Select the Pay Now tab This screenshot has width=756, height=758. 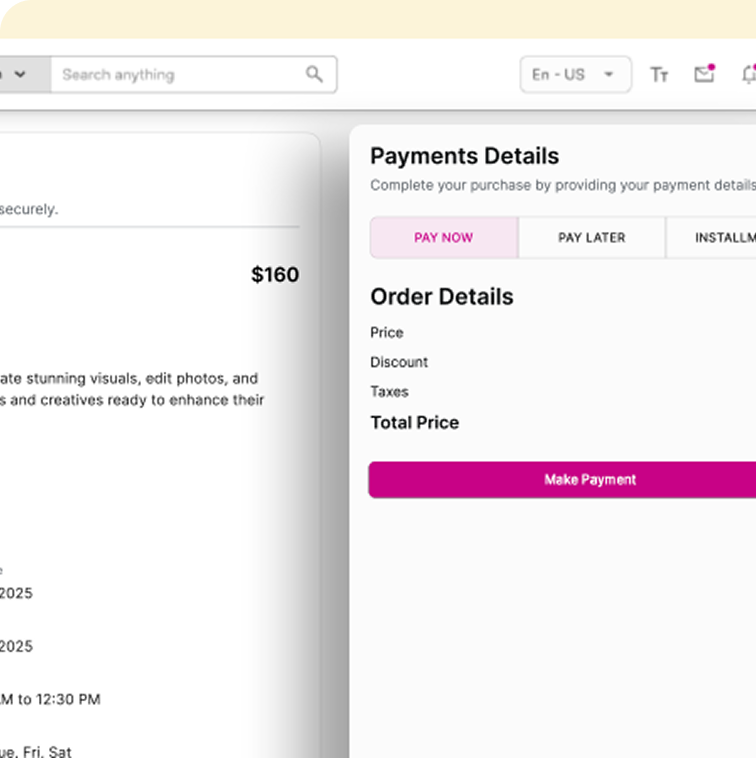coord(444,238)
